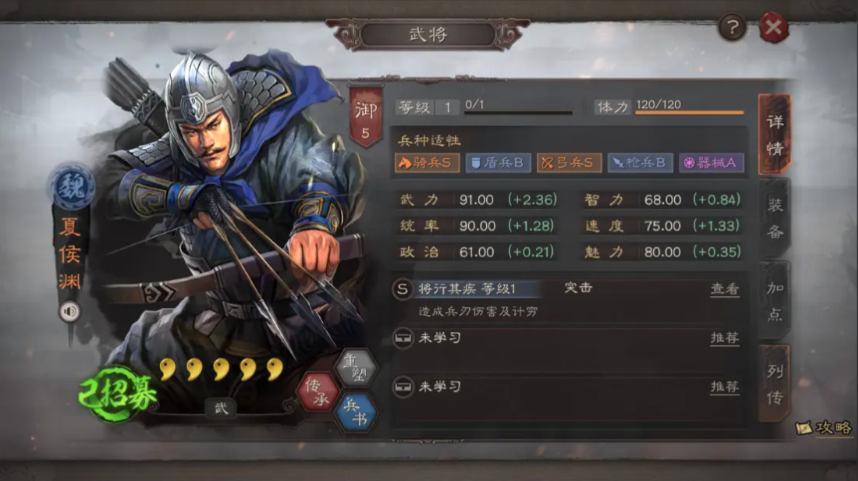
Task: View 将行其疾 skill via 查看 link
Action: pos(725,289)
